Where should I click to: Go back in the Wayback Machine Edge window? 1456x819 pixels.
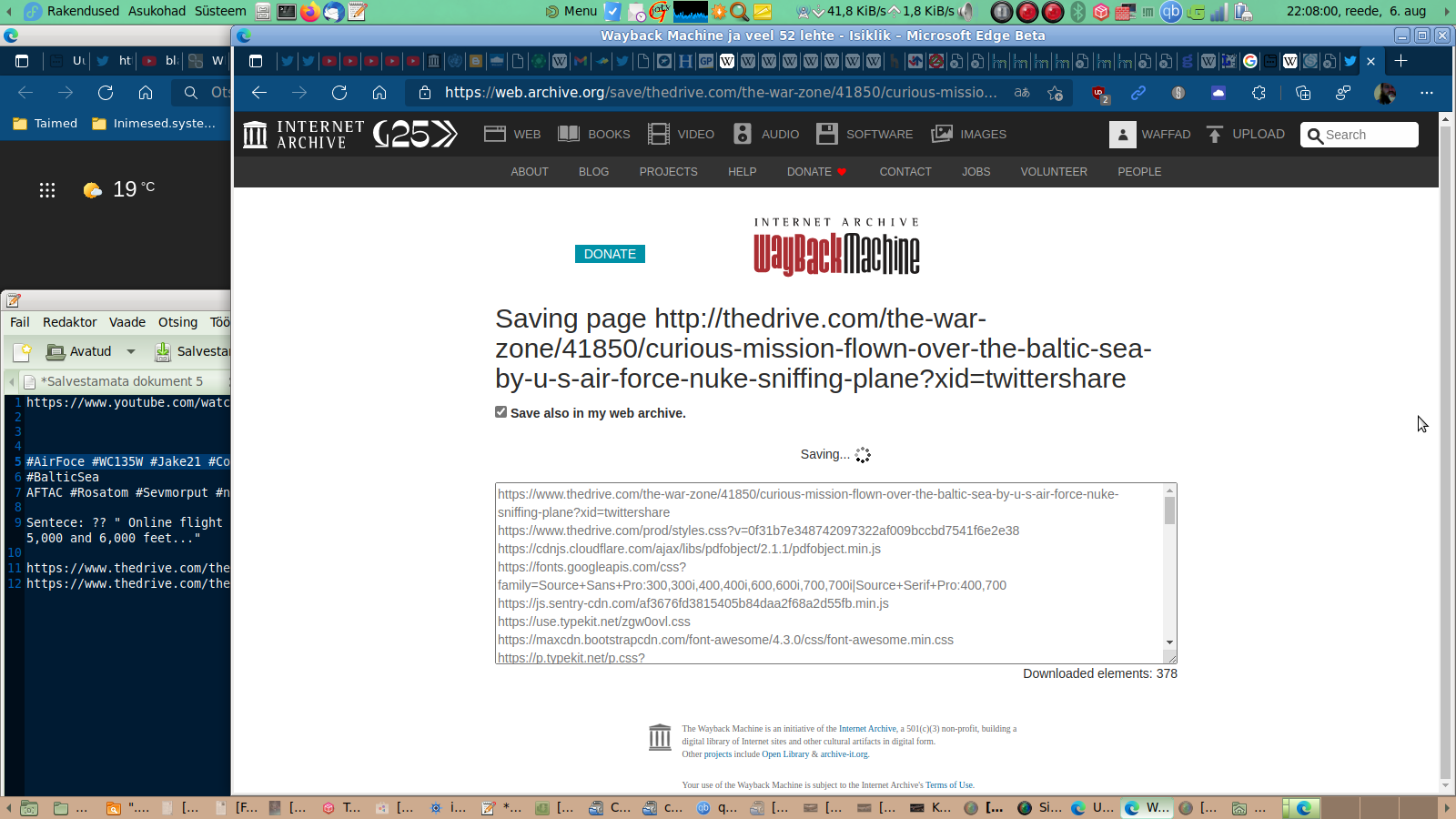click(259, 93)
